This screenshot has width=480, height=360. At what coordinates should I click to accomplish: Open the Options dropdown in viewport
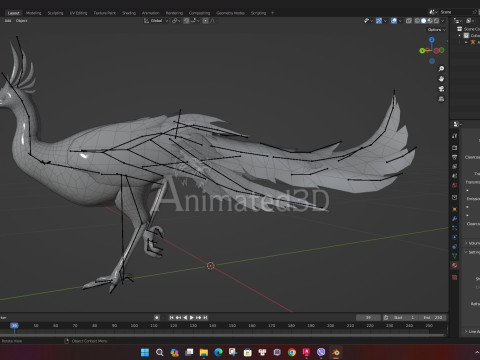(x=436, y=30)
